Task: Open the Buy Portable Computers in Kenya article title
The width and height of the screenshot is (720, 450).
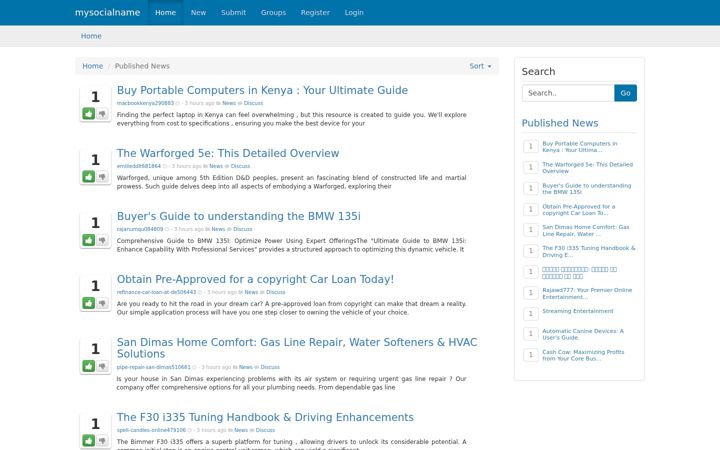Action: click(x=262, y=90)
